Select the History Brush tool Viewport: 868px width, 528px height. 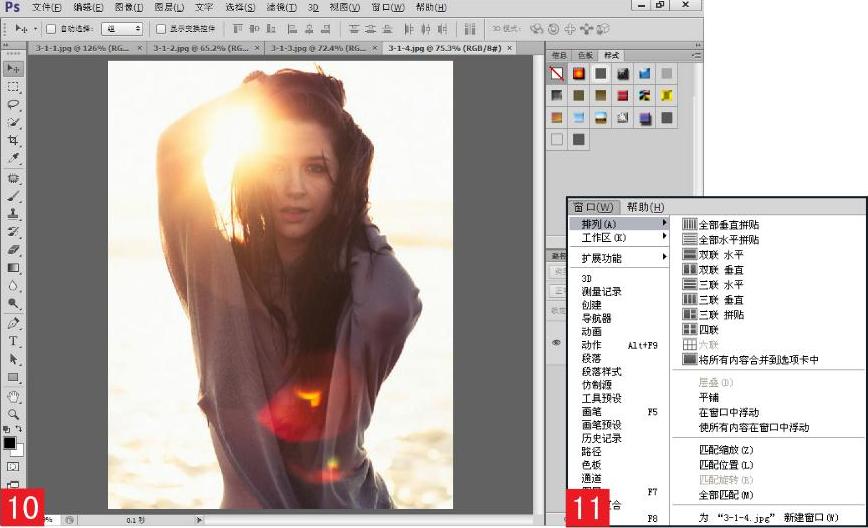tap(13, 231)
